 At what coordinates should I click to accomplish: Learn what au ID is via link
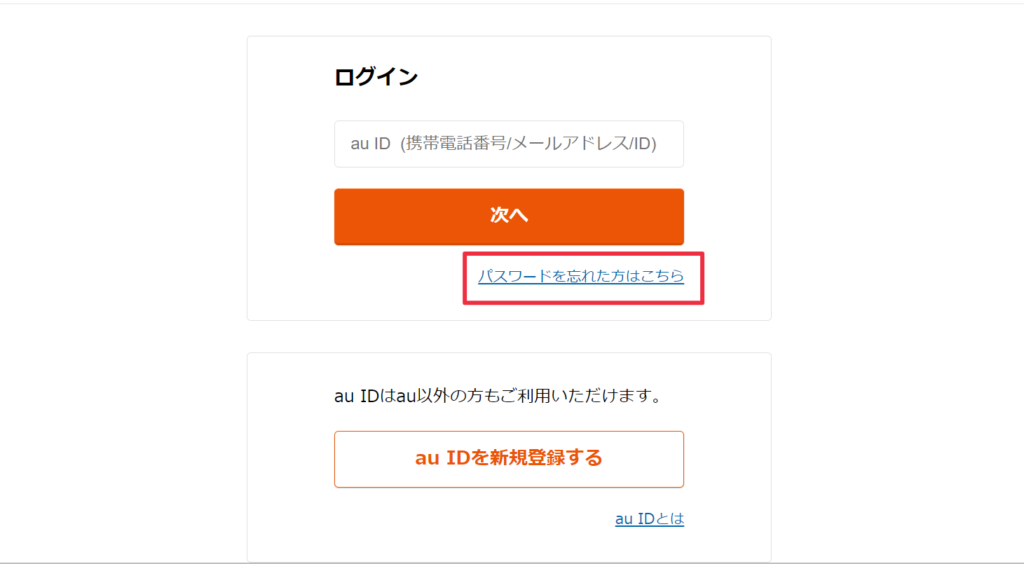pos(649,519)
